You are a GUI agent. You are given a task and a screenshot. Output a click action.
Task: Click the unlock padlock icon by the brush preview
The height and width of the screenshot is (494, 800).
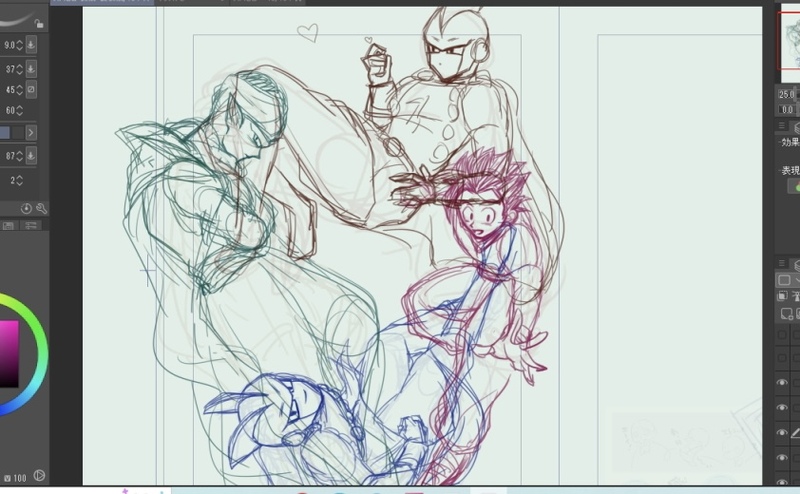click(39, 23)
